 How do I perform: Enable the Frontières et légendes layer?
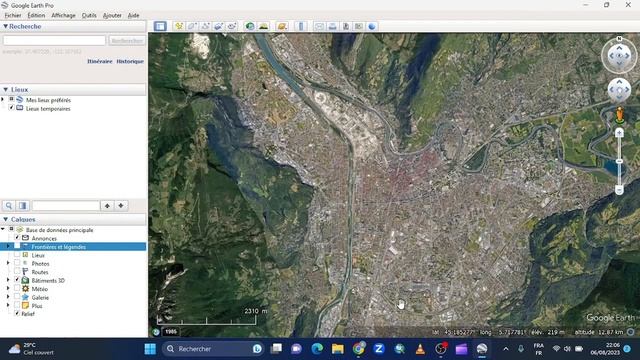coord(17,247)
